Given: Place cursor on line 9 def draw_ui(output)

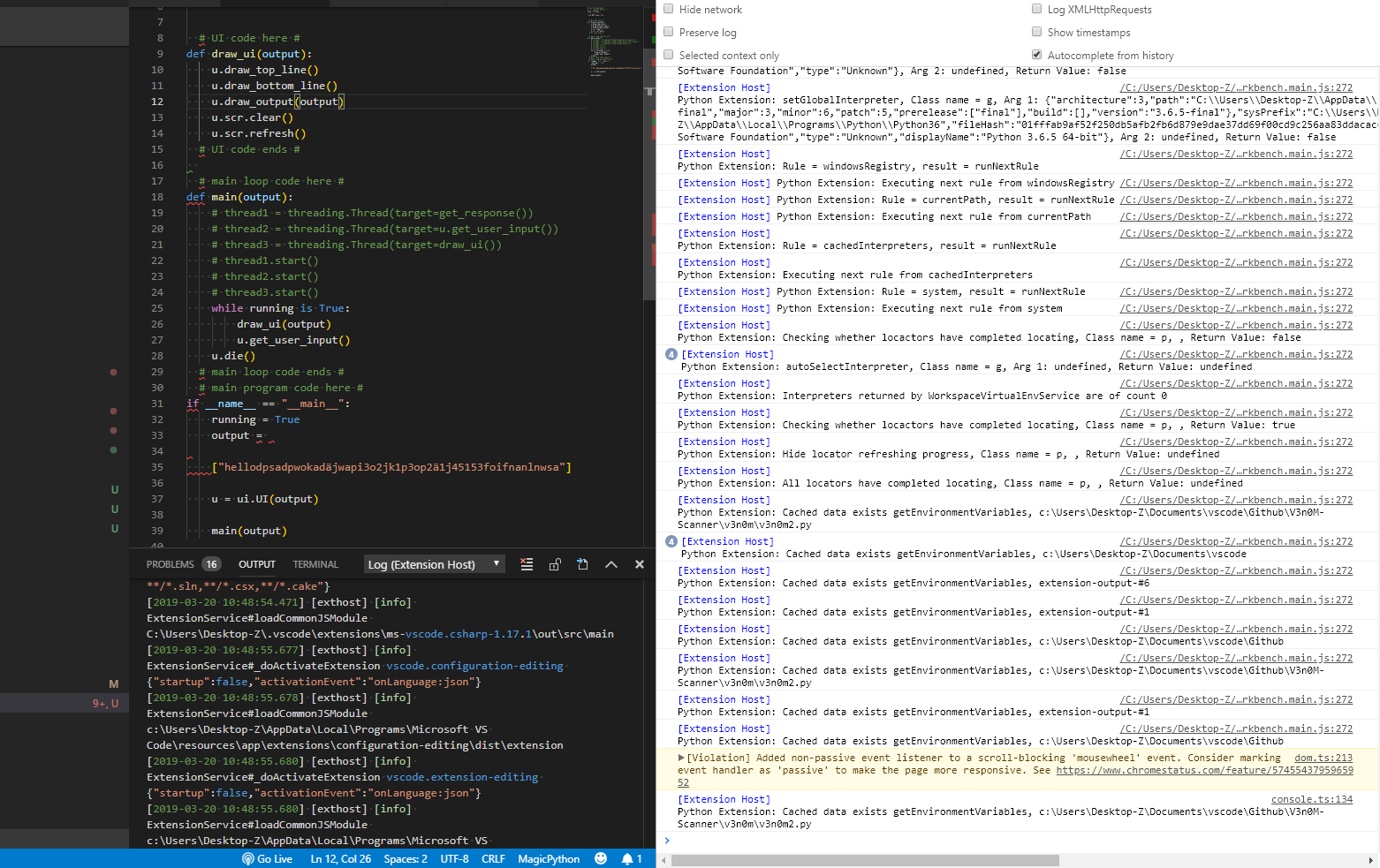Looking at the screenshot, I should [x=249, y=54].
